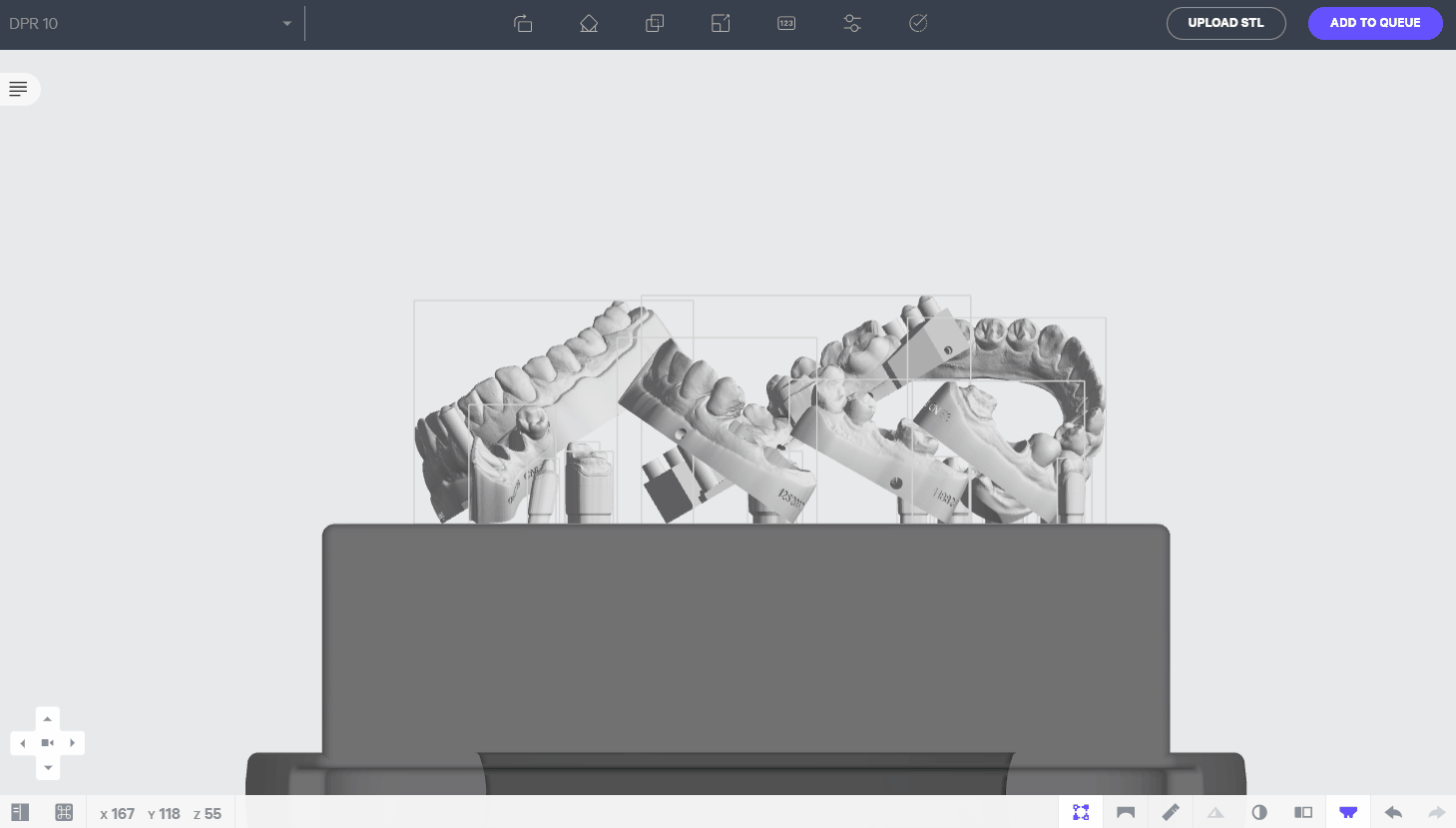Toggle the purple build platform visibility

[x=1348, y=812]
